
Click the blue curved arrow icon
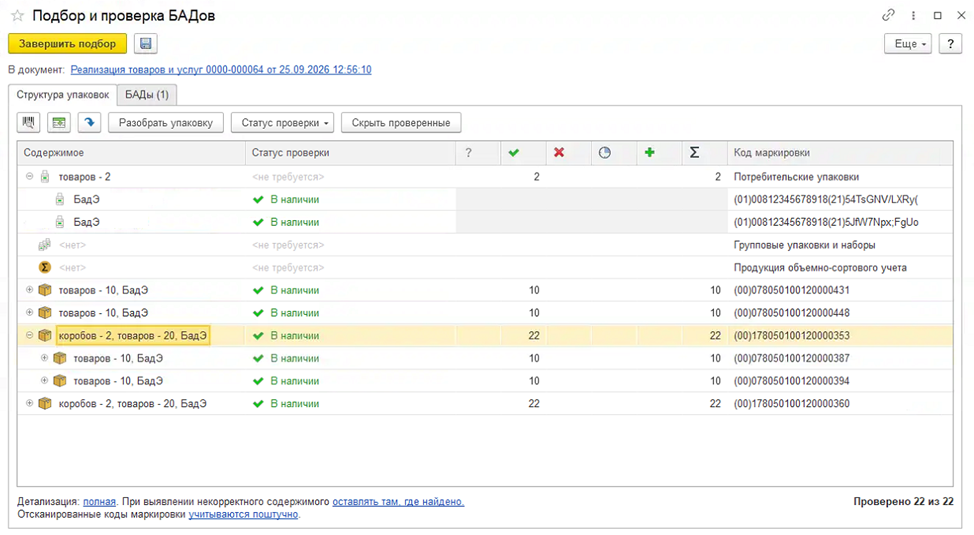pyautogui.click(x=89, y=122)
